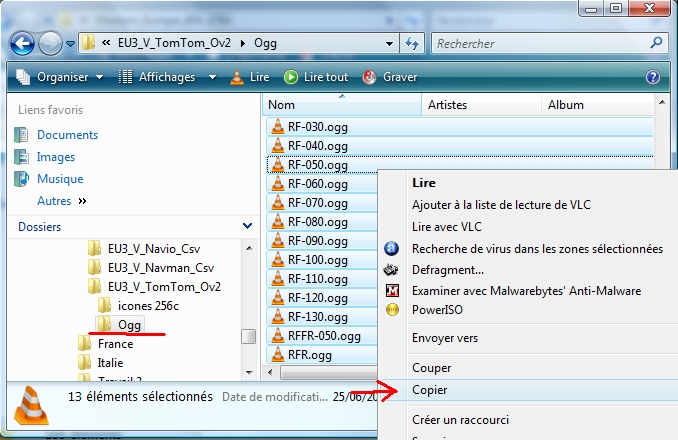Select file RF-040.ogg

[317, 146]
